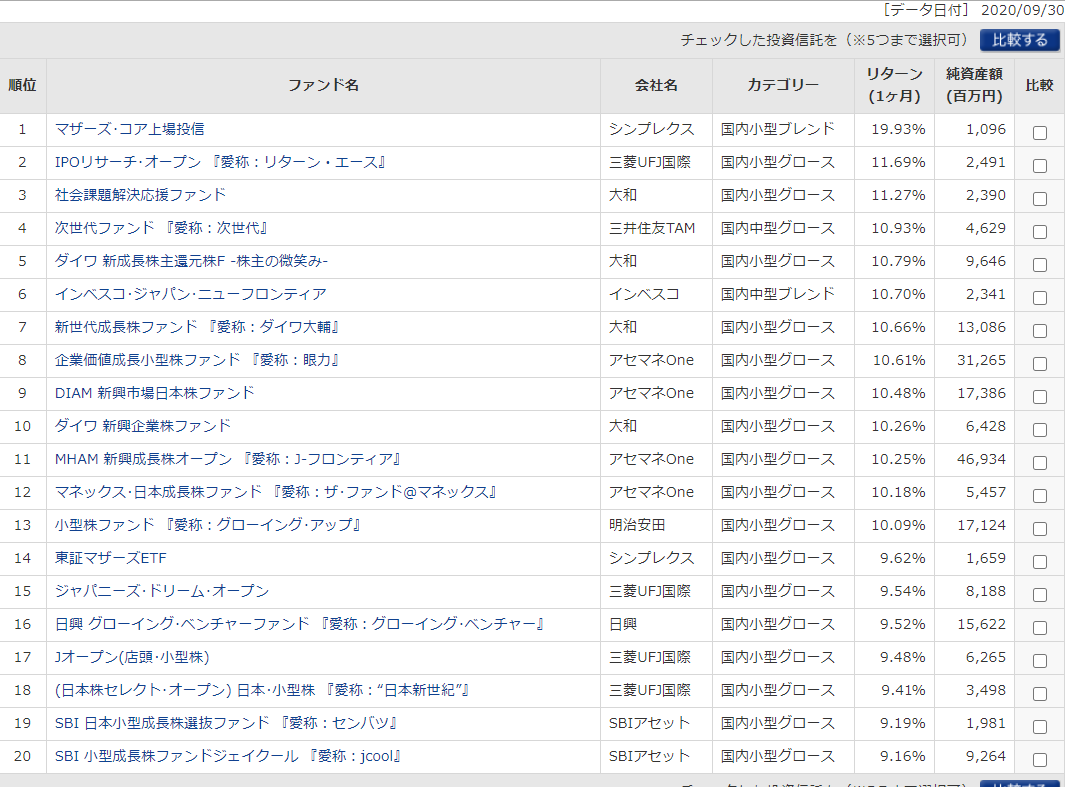1065x787 pixels.
Task: Open the マザーズ·コア上場投信 fund link
Action: 130,129
